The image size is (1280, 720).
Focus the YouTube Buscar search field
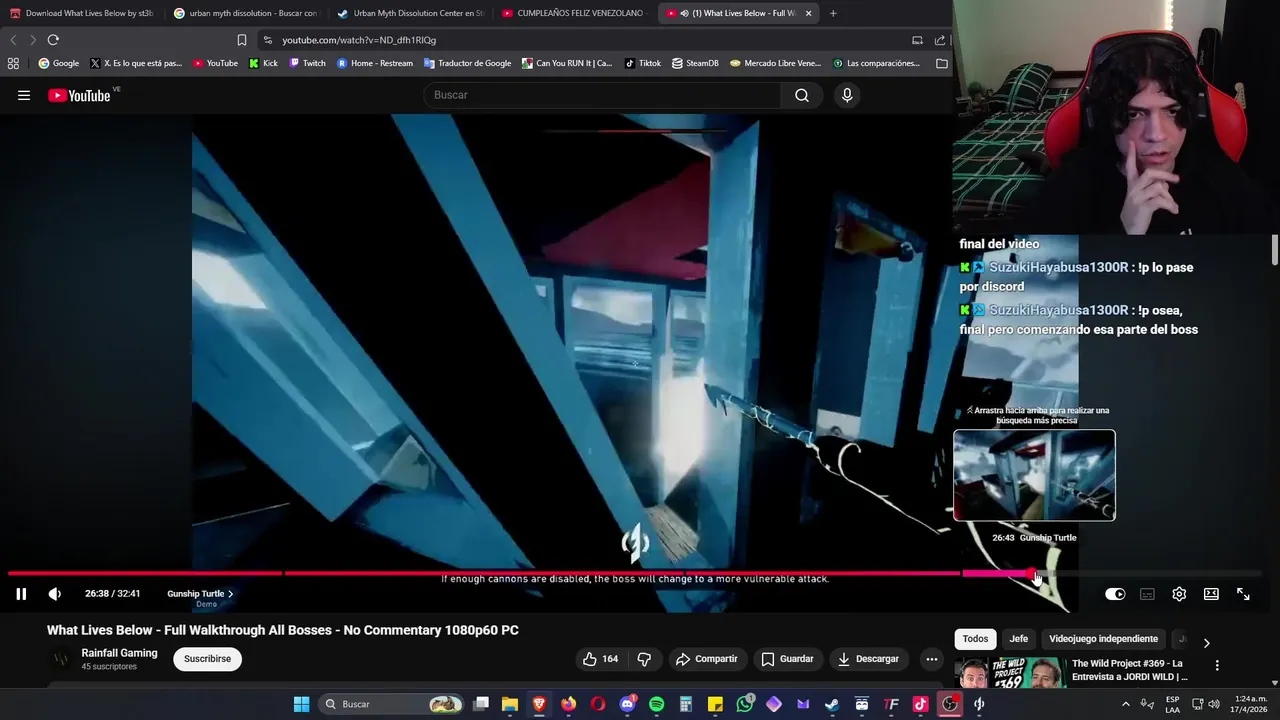[604, 95]
